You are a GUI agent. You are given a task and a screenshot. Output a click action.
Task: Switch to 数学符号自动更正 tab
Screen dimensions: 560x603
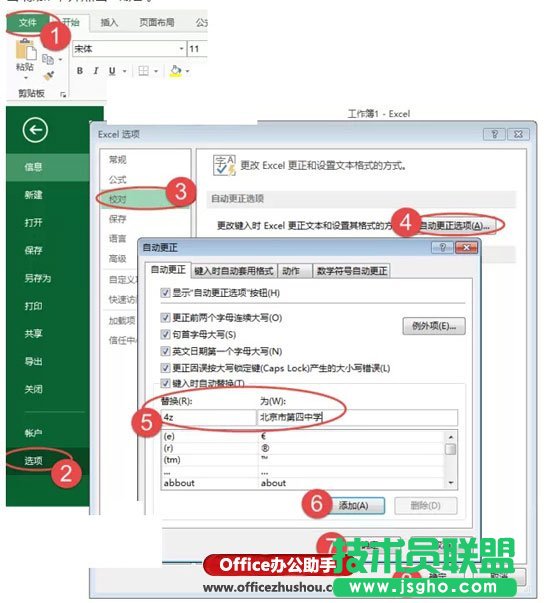[352, 271]
